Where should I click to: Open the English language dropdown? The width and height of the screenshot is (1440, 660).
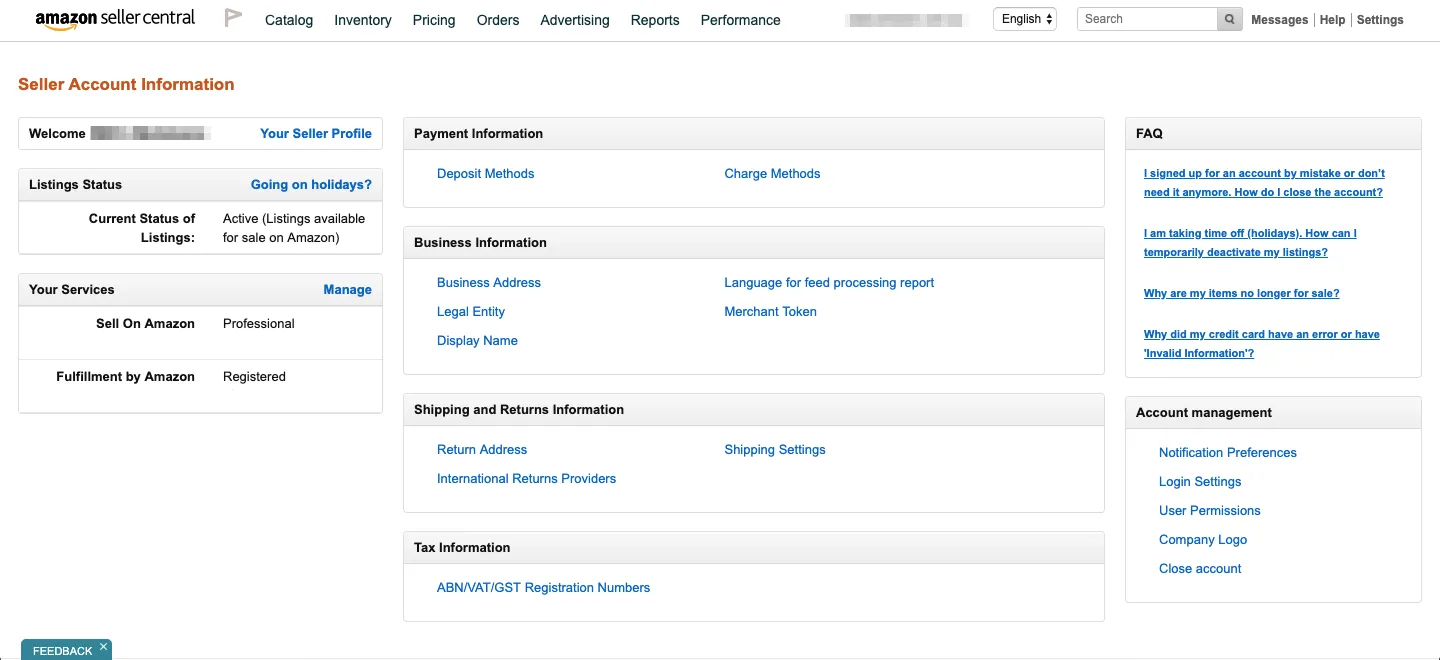[x=1025, y=19]
